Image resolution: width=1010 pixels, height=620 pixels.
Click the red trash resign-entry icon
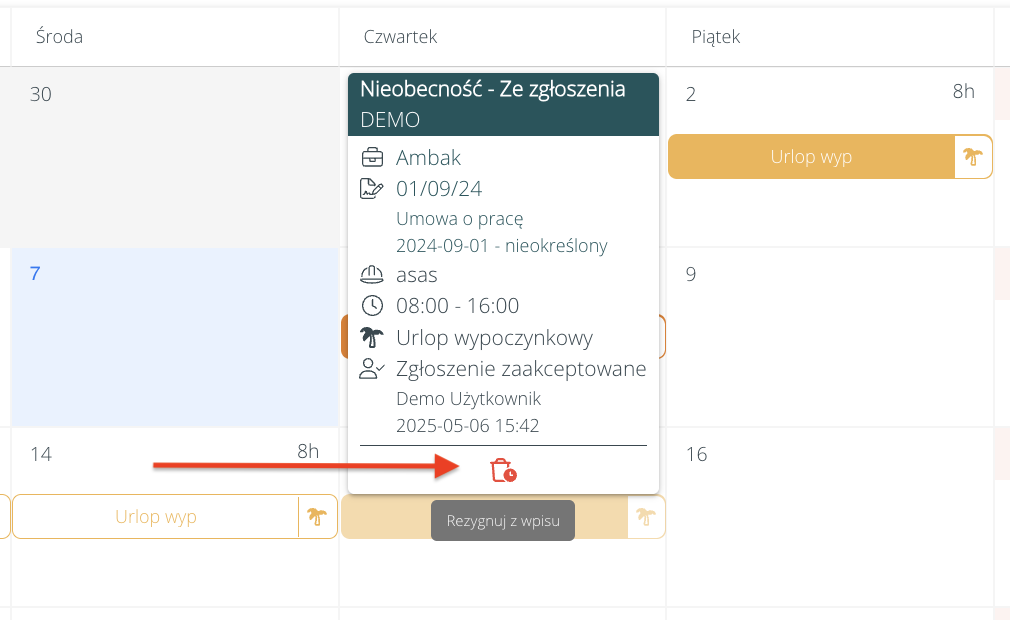point(503,470)
